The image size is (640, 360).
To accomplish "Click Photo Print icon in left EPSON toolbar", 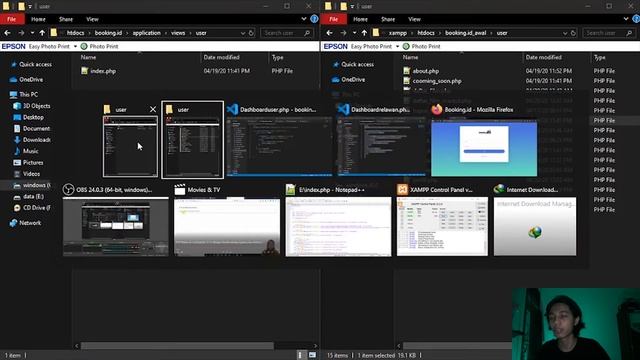I will pyautogui.click(x=84, y=46).
